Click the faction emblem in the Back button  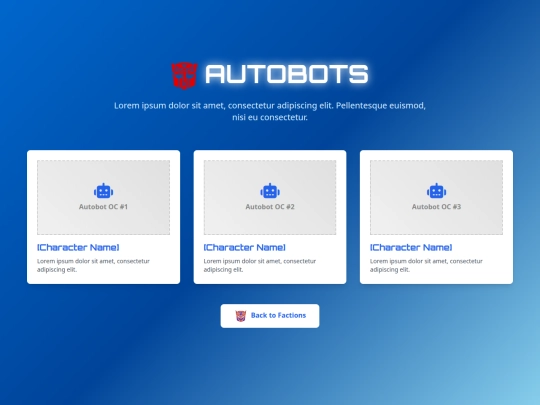coord(241,316)
